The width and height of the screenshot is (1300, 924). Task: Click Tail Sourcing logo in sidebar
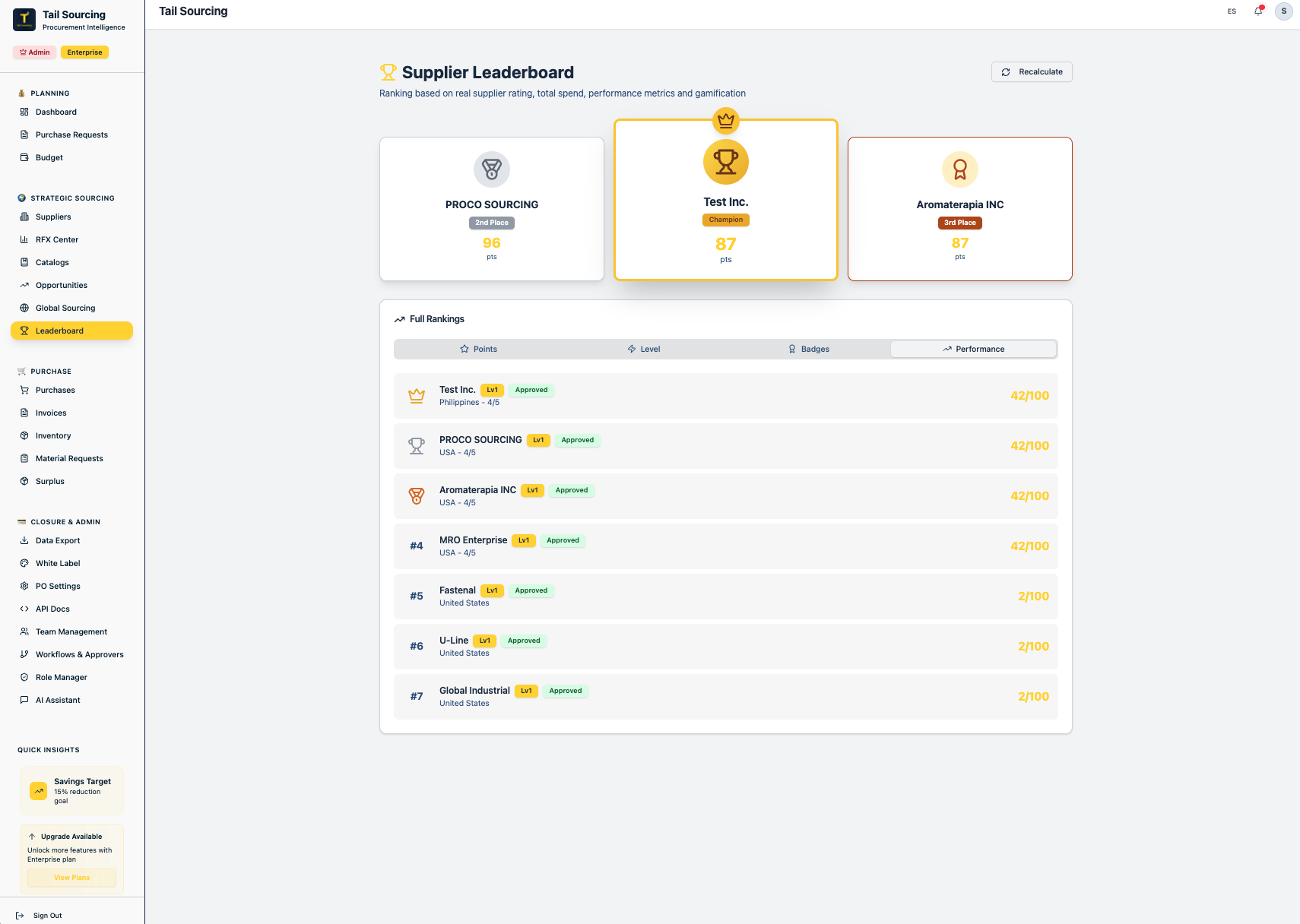24,20
